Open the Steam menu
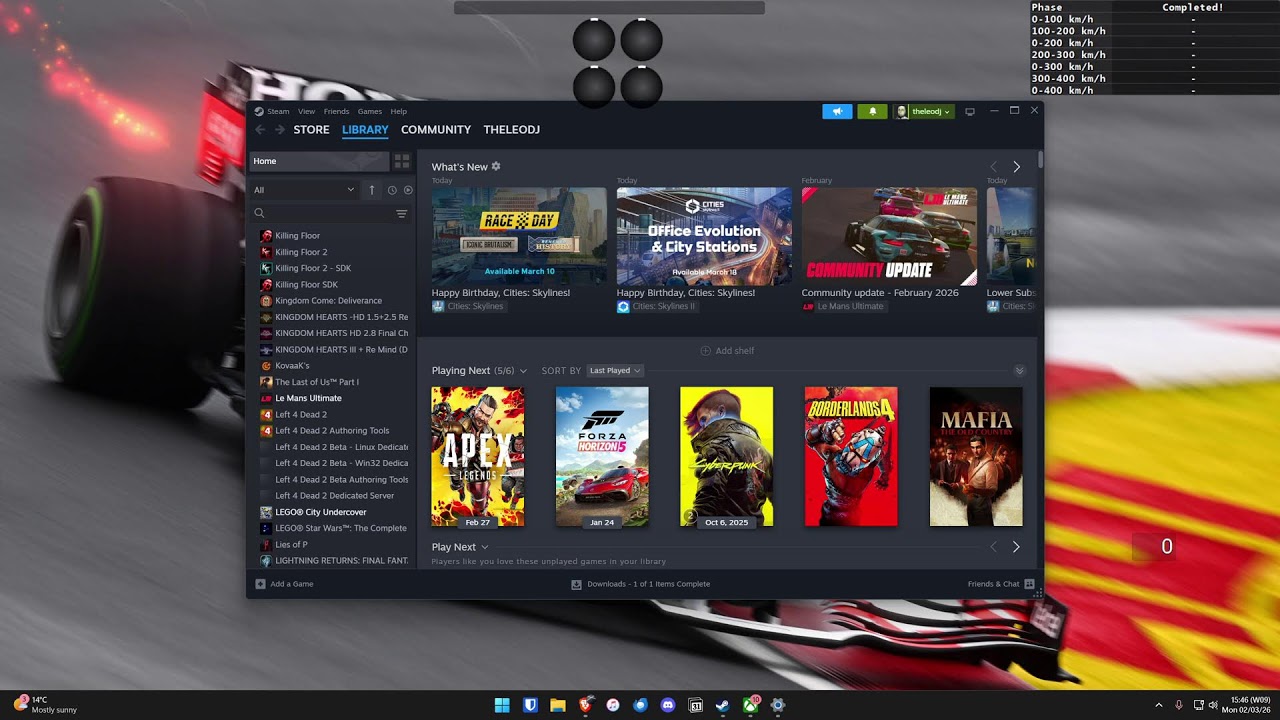Viewport: 1280px width, 720px height. click(x=278, y=111)
